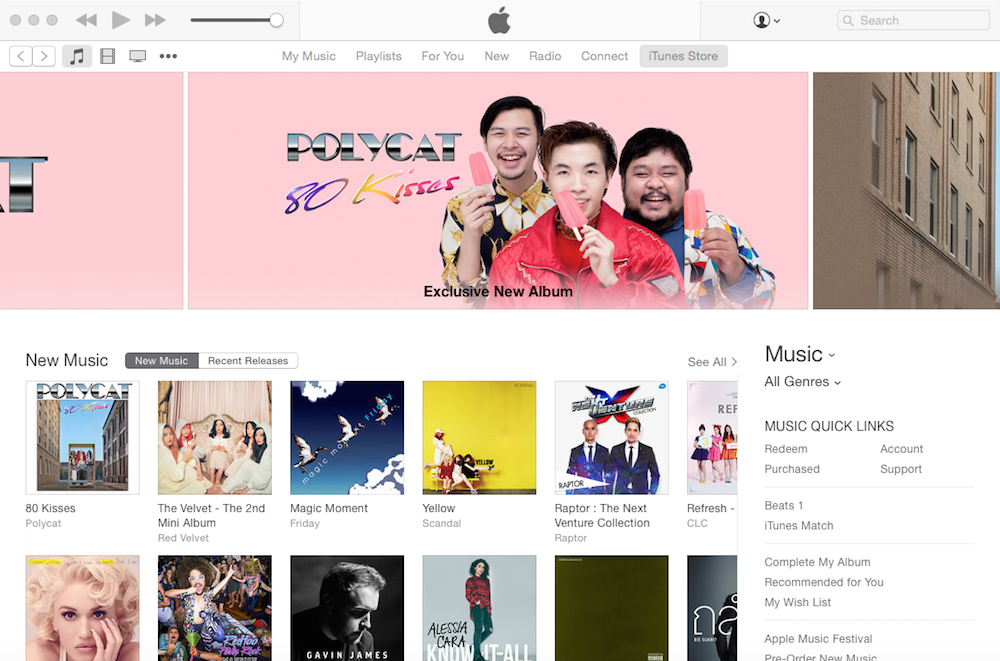Open Refresh album cover by CLC
1000x661 pixels.
[x=712, y=438]
